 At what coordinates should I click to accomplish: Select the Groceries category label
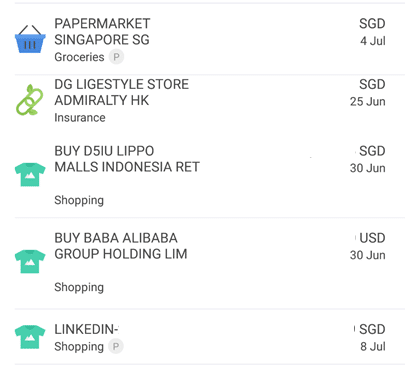(x=79, y=57)
